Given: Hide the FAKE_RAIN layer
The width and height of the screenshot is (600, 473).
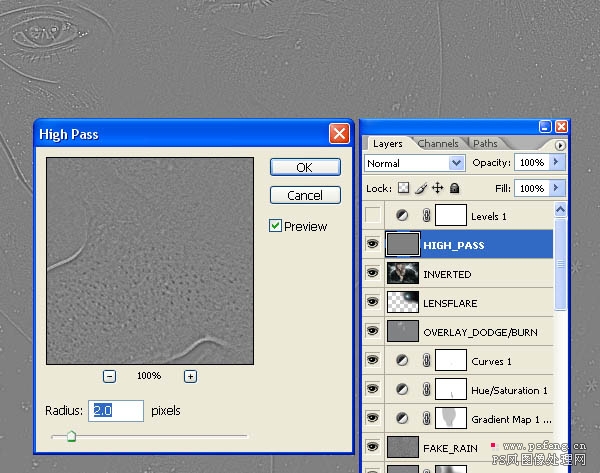Looking at the screenshot, I should tap(373, 447).
